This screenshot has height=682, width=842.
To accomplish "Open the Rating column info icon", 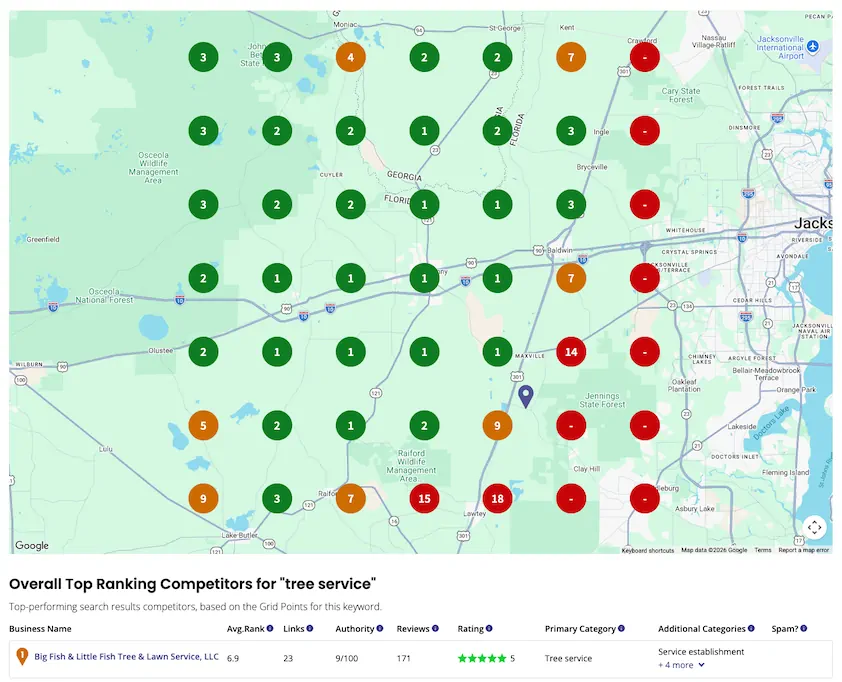I will point(489,628).
